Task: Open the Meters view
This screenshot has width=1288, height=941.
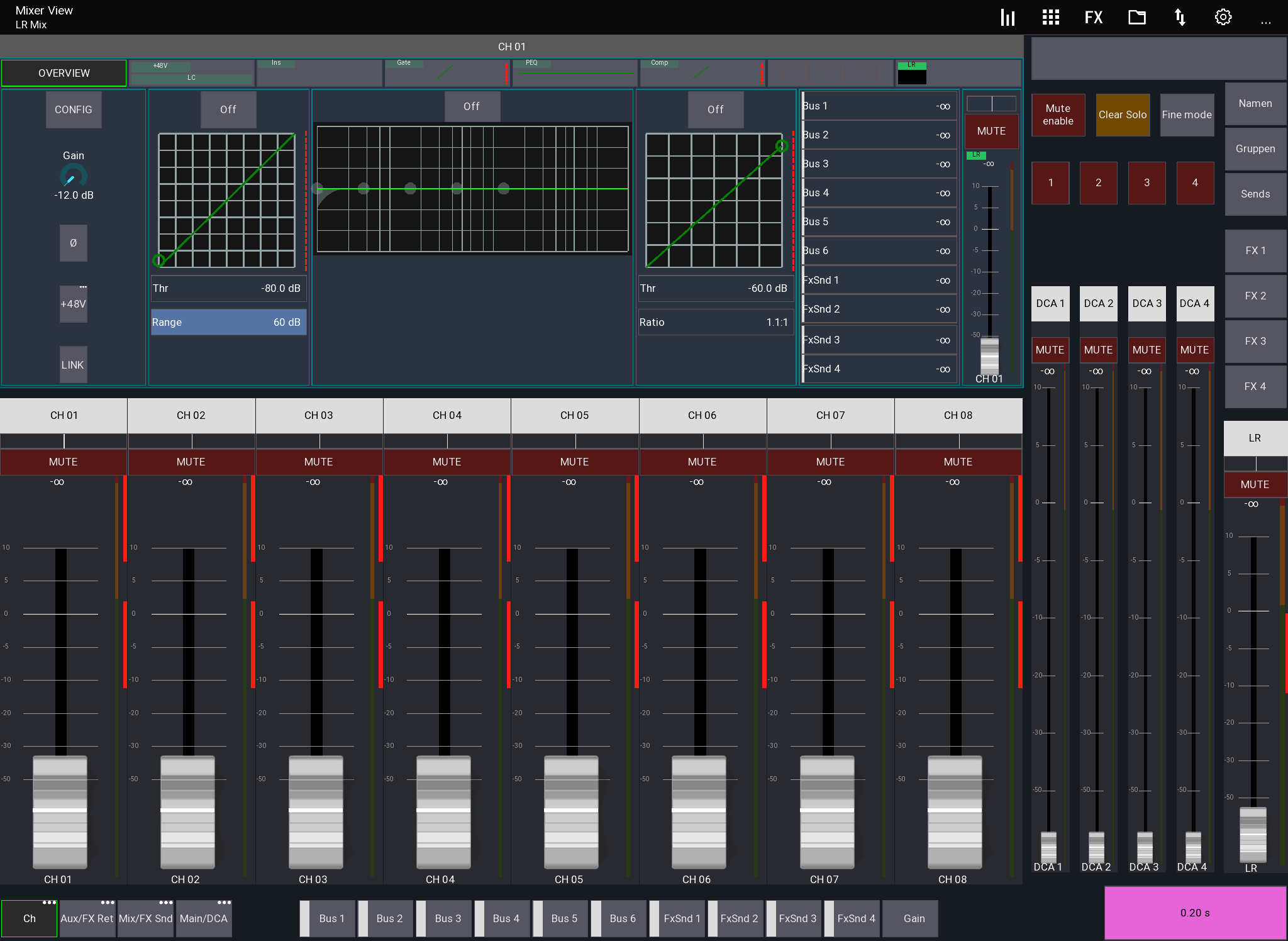Action: click(1007, 17)
